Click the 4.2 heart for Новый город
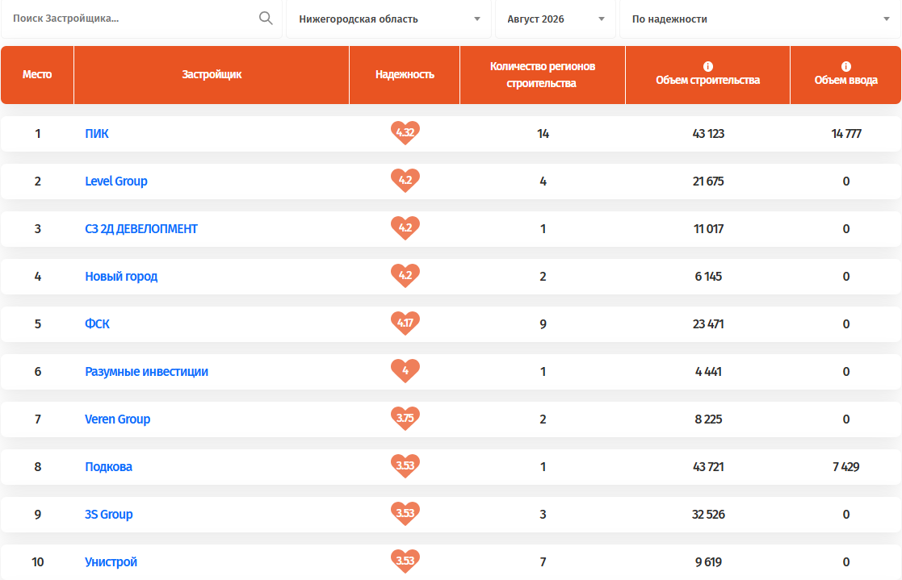The width and height of the screenshot is (902, 580). 405,276
